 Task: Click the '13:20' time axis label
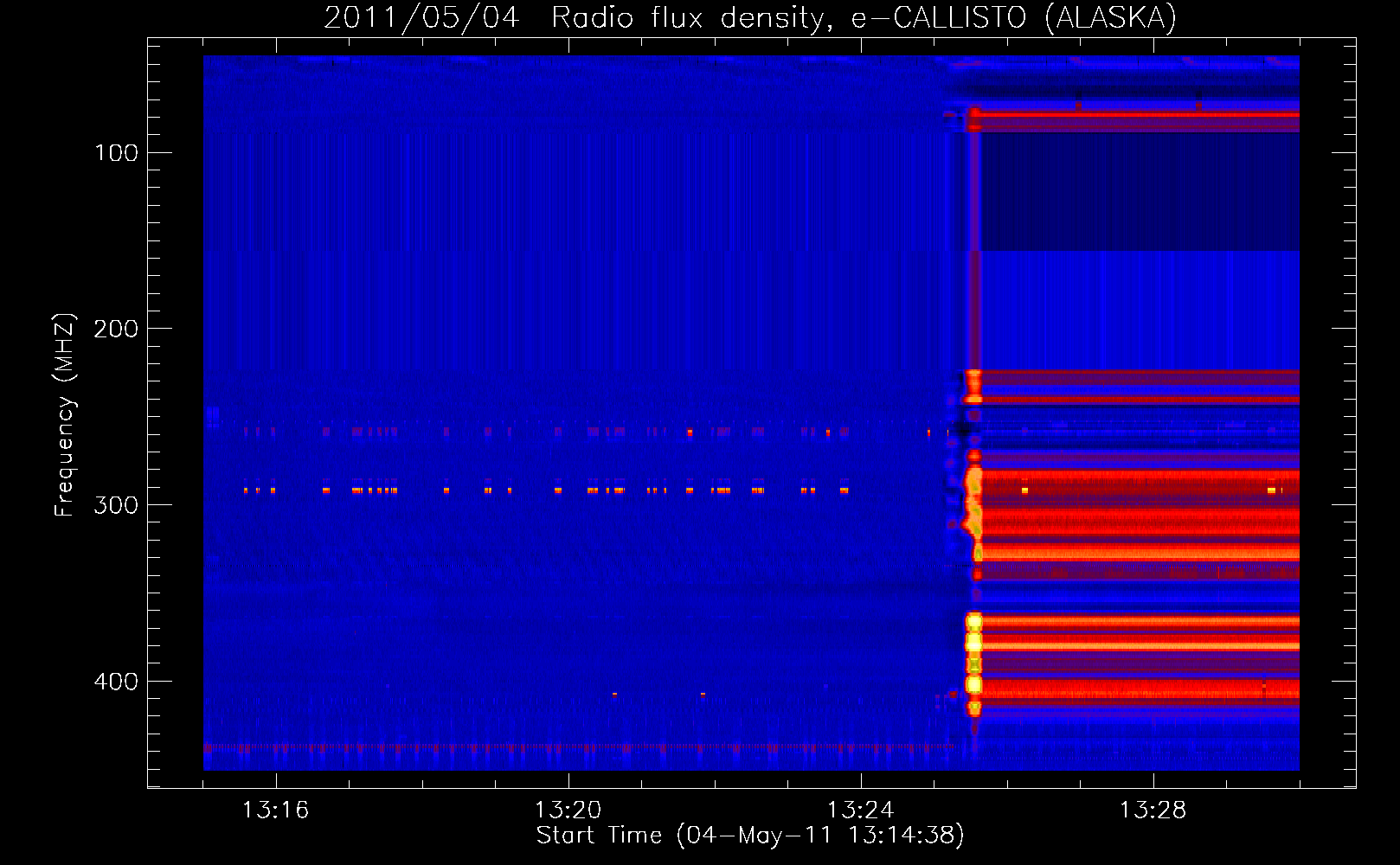568,810
